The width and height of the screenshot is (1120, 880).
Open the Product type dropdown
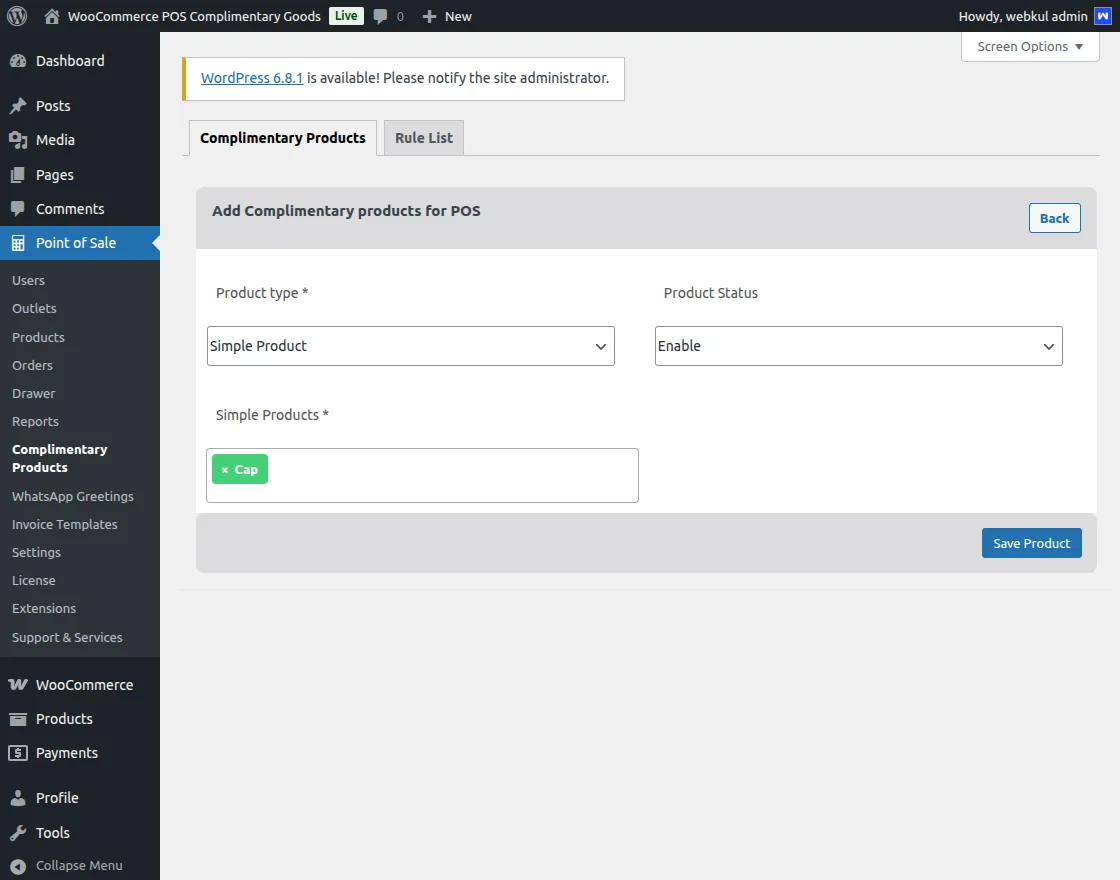point(410,346)
